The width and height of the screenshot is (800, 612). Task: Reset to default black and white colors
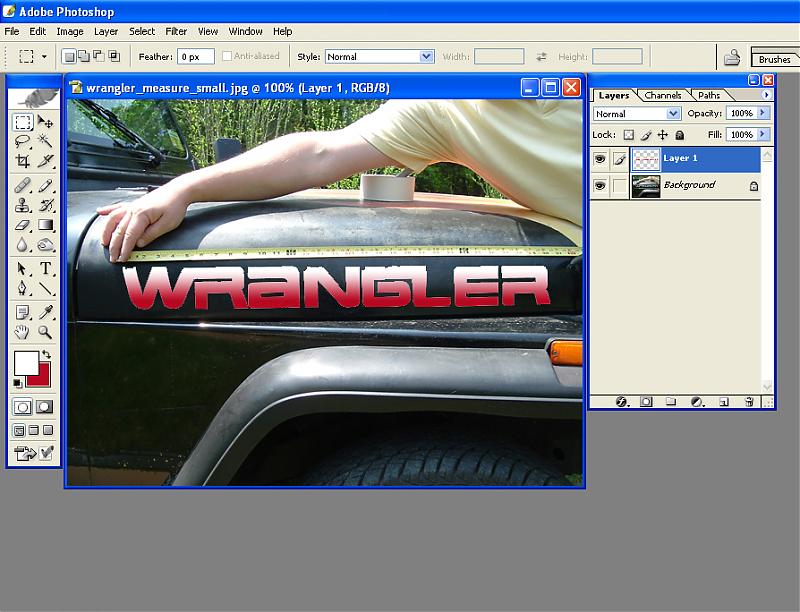tap(18, 382)
